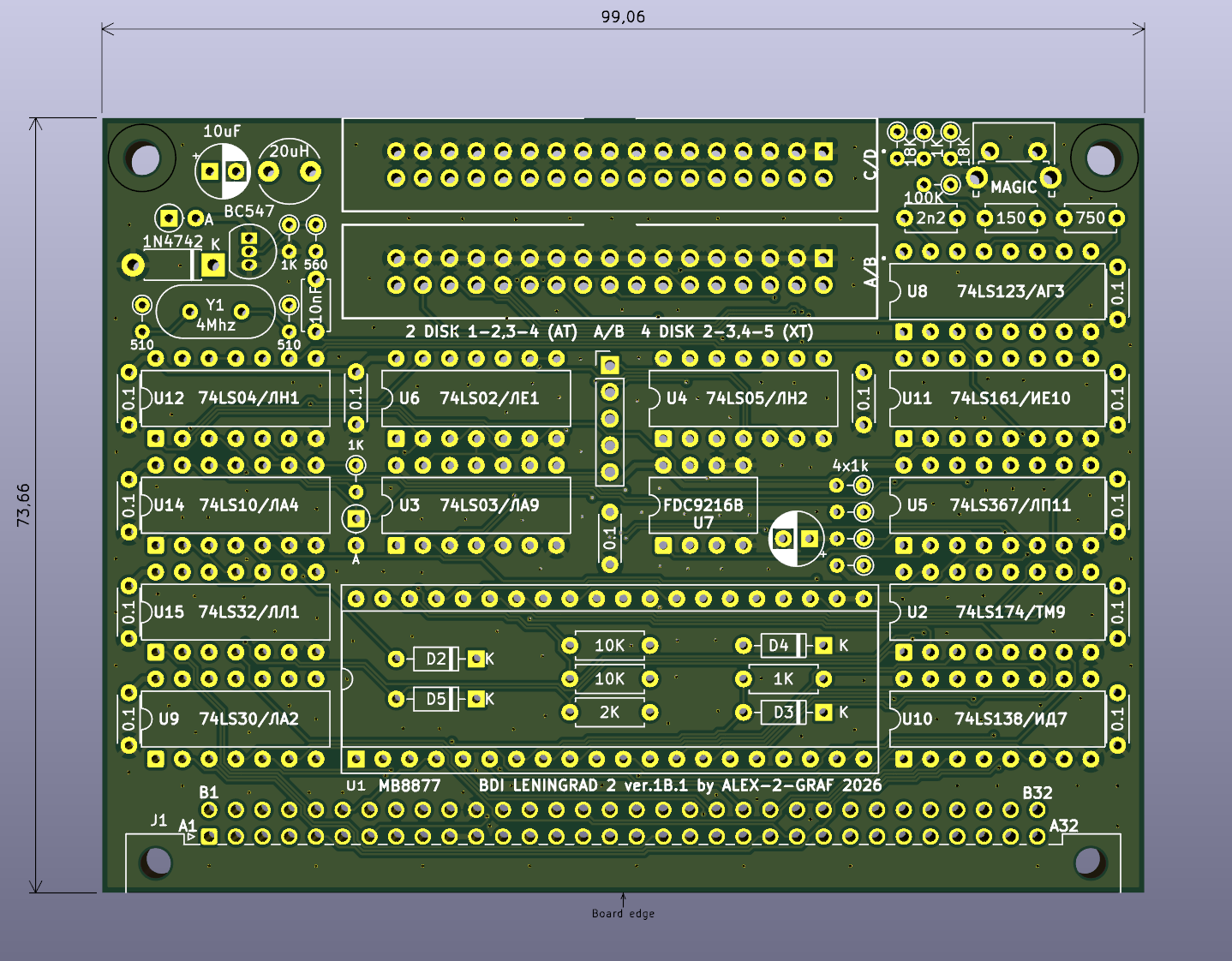Click the MAGIC button label
Viewport: 1232px width, 961px height.
(x=1014, y=187)
